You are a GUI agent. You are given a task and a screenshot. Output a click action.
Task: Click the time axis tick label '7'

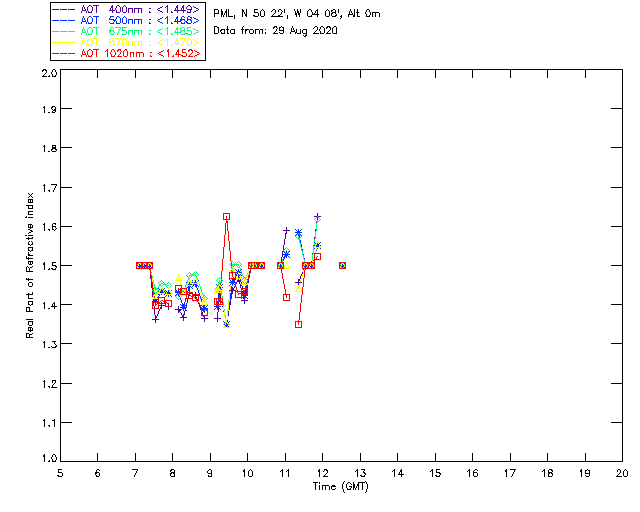click(x=135, y=473)
